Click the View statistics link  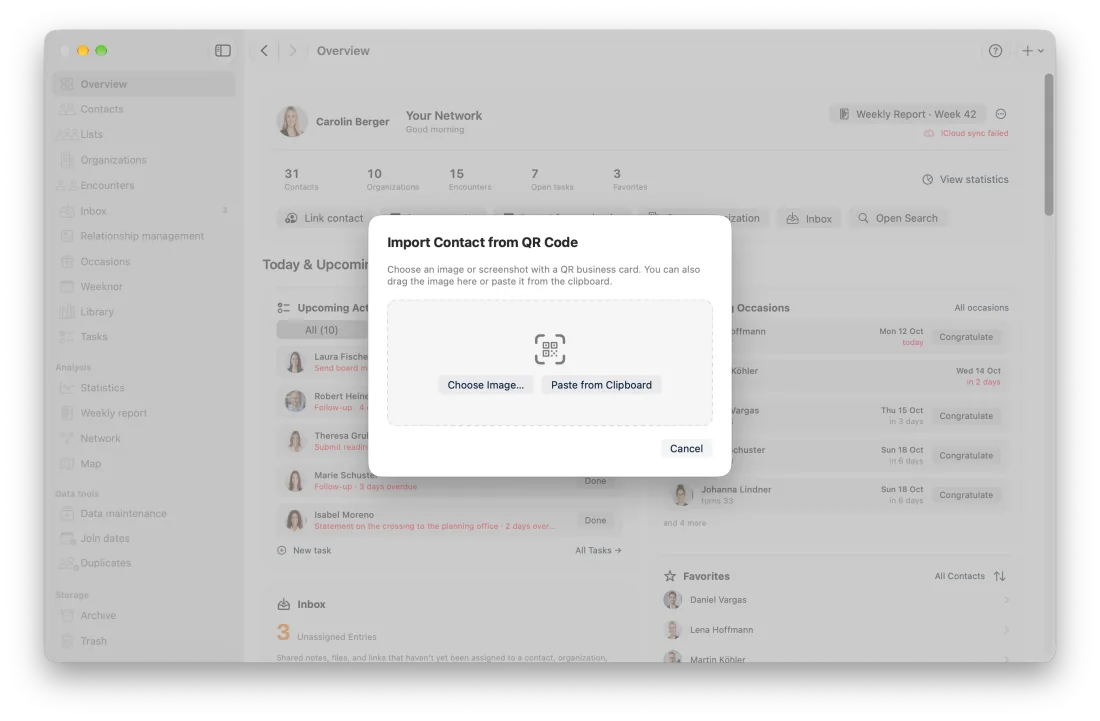coord(965,180)
